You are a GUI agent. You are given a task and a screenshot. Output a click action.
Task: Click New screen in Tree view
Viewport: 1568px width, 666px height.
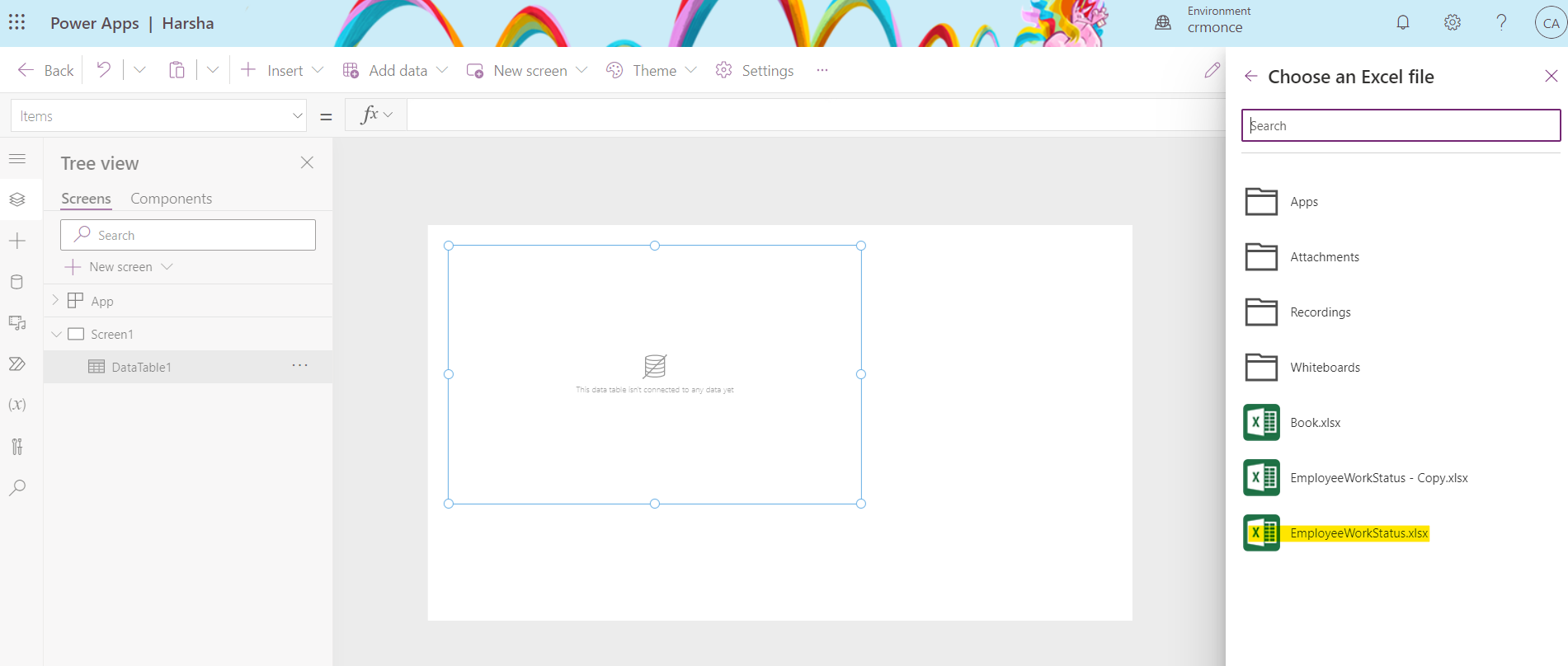click(119, 267)
